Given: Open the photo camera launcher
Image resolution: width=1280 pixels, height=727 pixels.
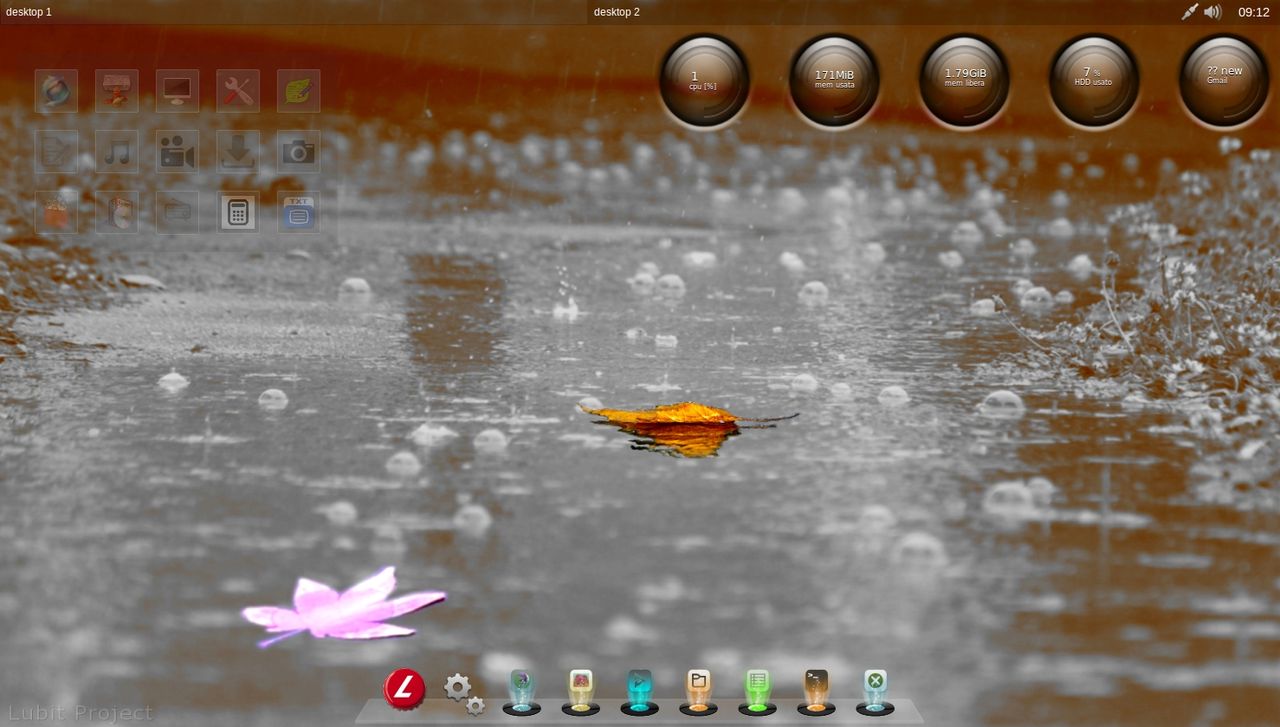Looking at the screenshot, I should (x=299, y=152).
